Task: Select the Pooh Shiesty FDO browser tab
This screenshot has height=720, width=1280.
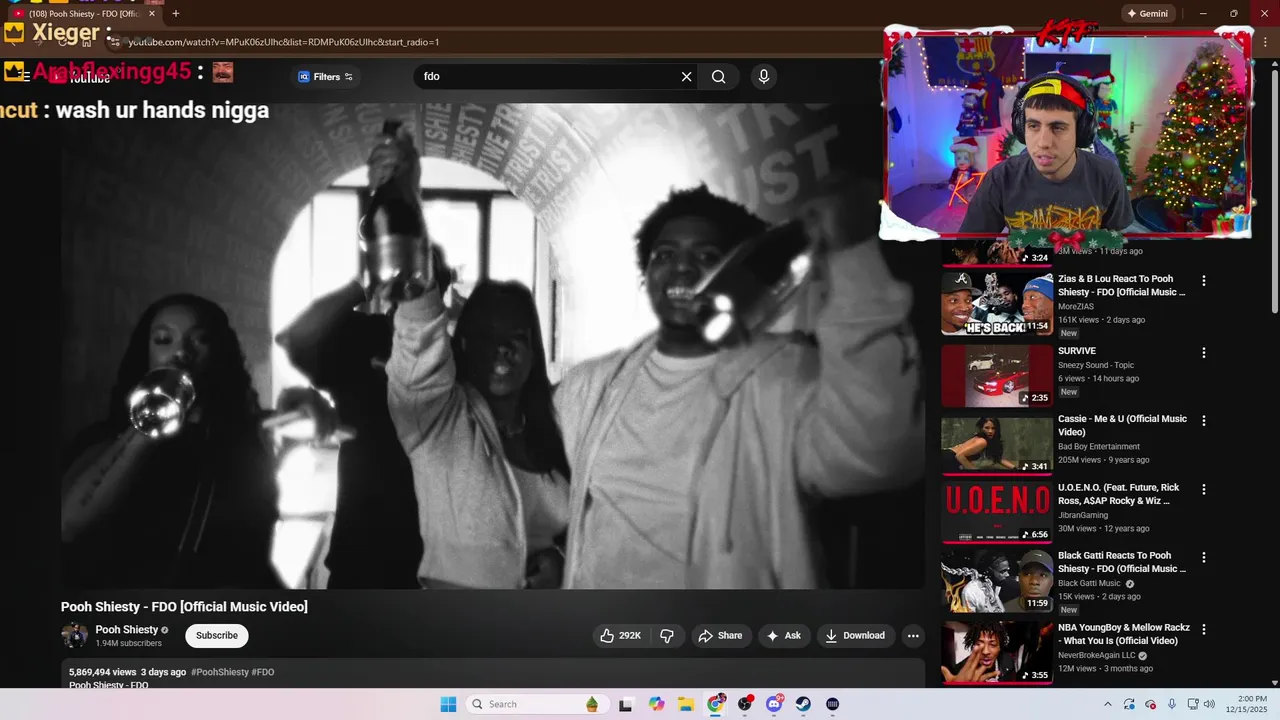Action: (85, 13)
